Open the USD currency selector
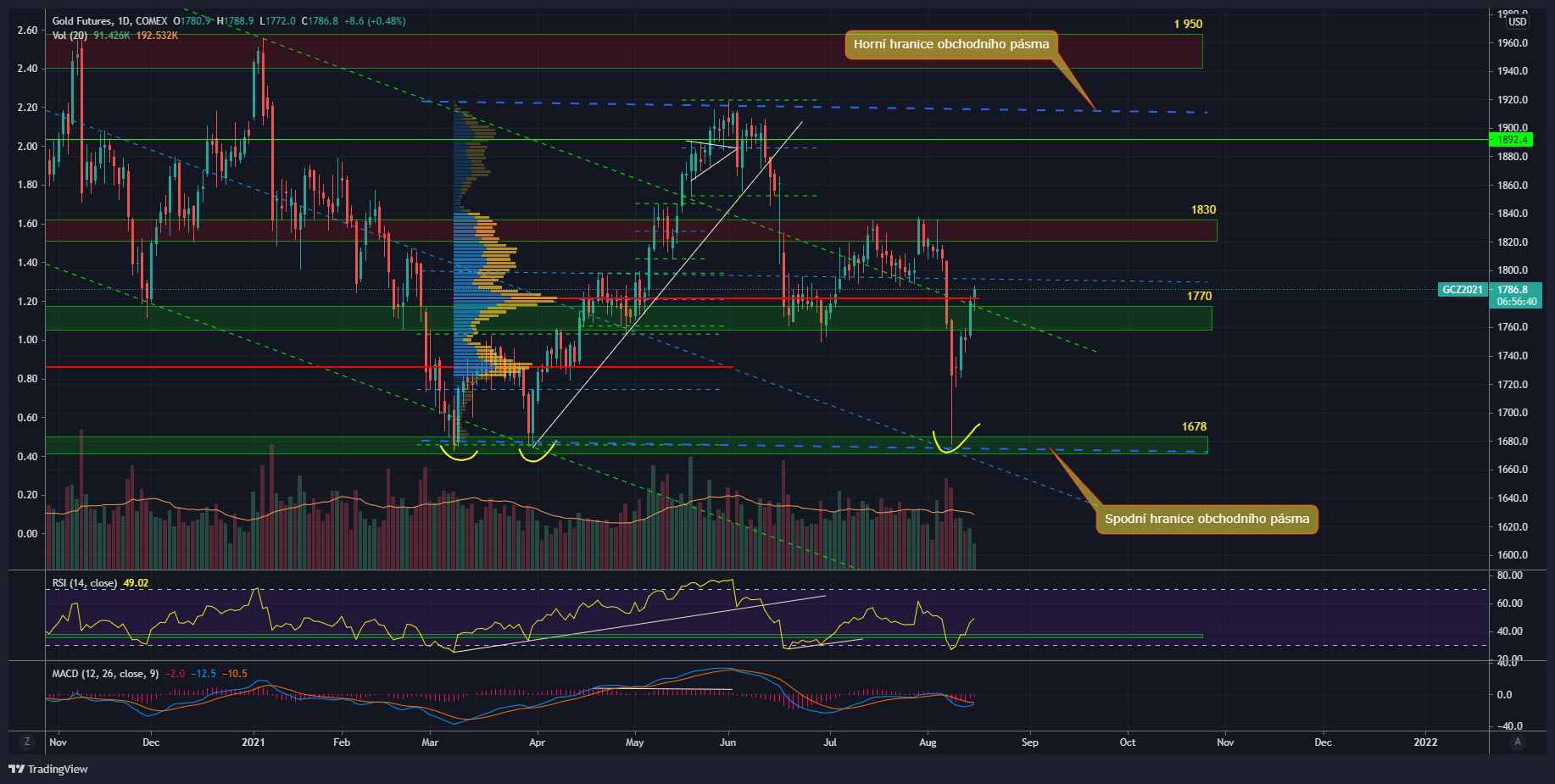This screenshot has height=784, width=1555. click(1517, 22)
